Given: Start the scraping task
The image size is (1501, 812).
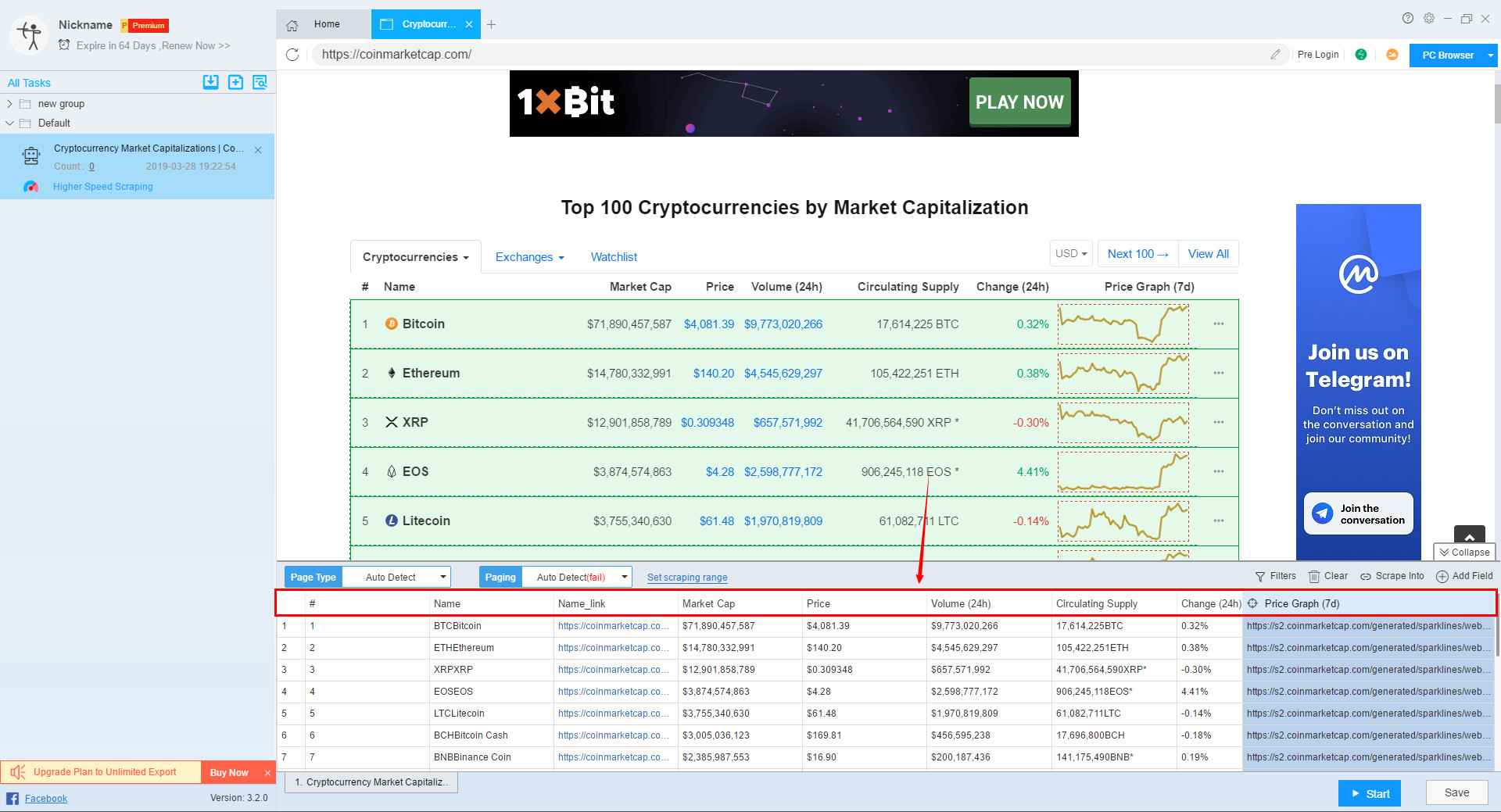Looking at the screenshot, I should (1369, 792).
